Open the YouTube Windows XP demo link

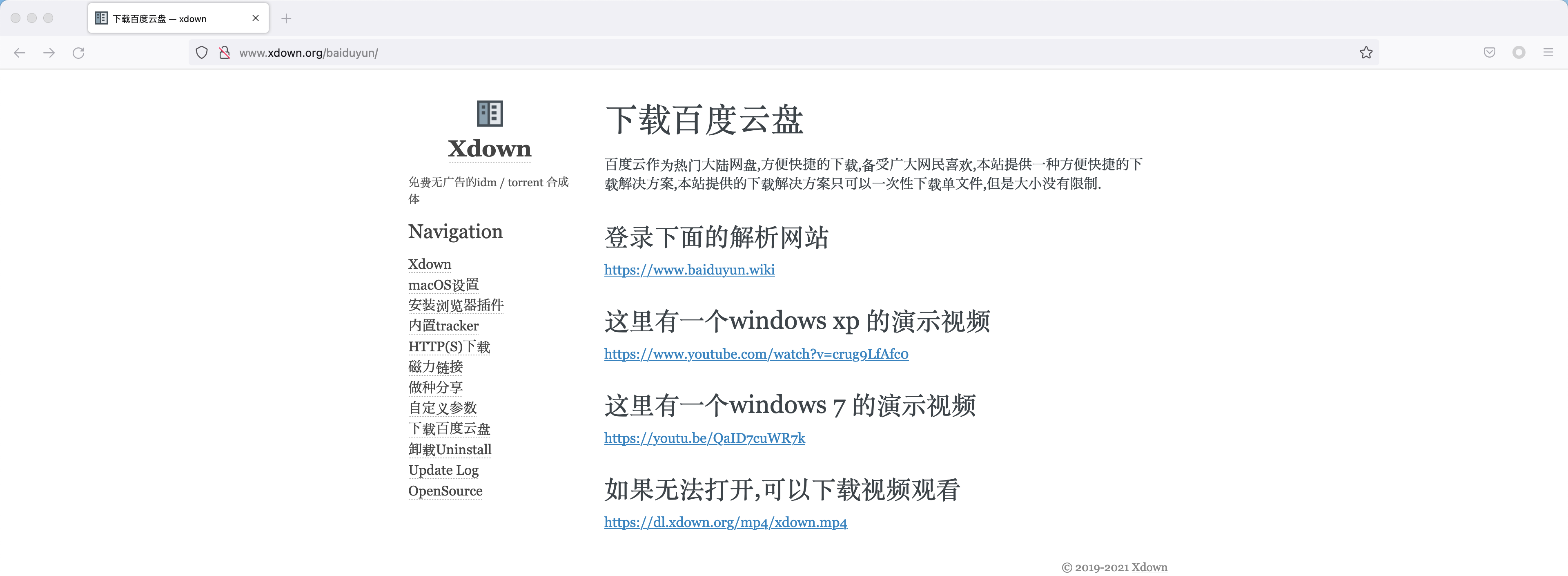point(757,354)
